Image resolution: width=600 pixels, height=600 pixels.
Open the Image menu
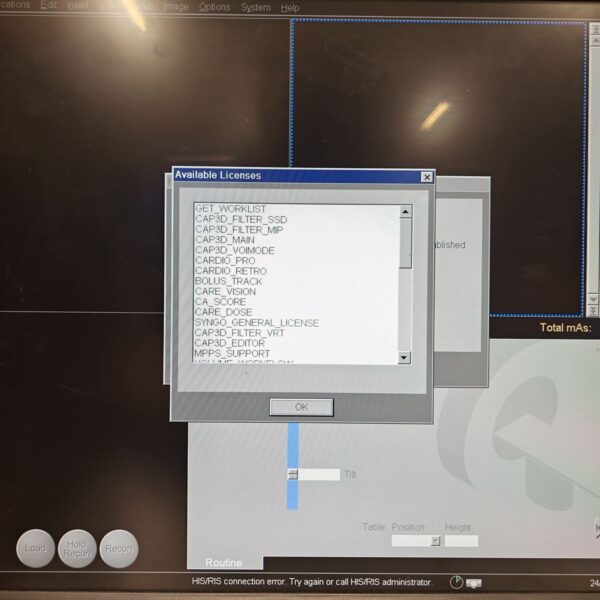176,7
